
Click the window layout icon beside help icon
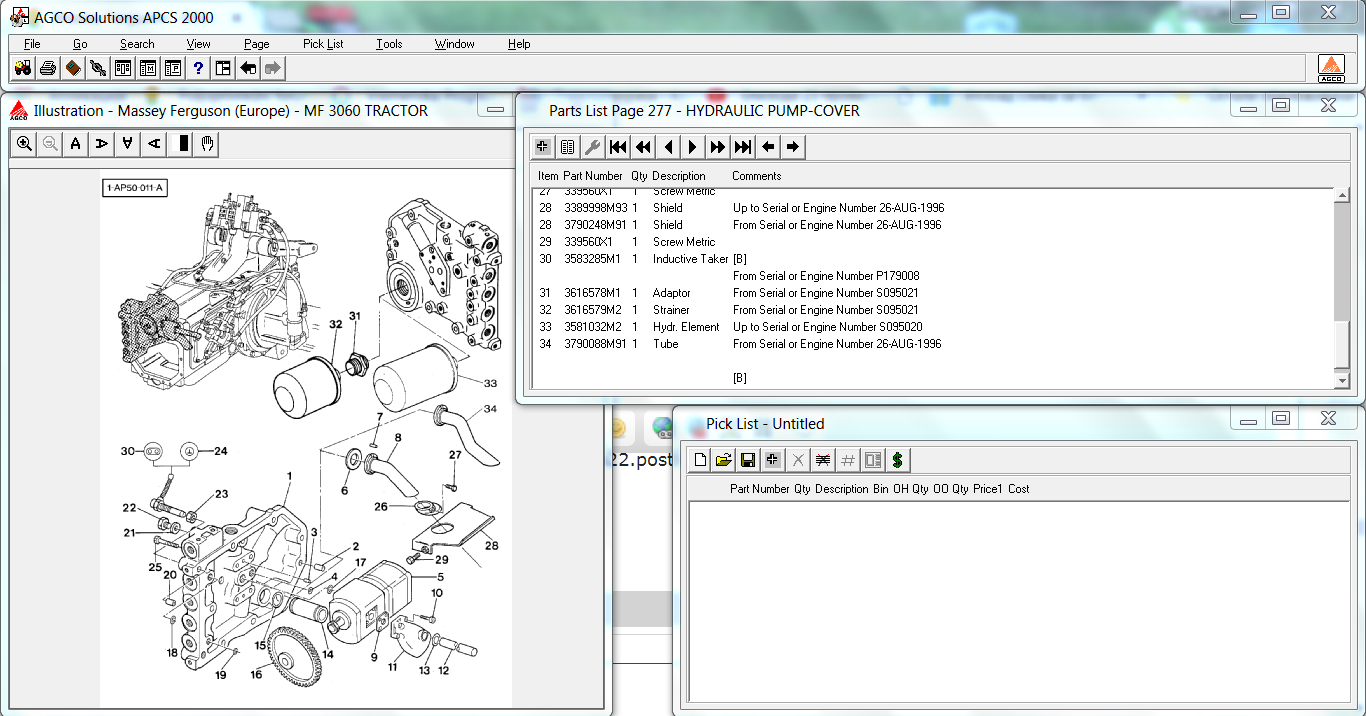point(223,68)
